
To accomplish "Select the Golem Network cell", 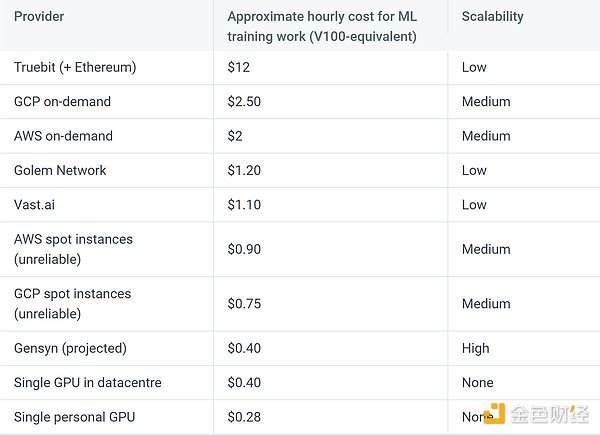I will point(60,170).
